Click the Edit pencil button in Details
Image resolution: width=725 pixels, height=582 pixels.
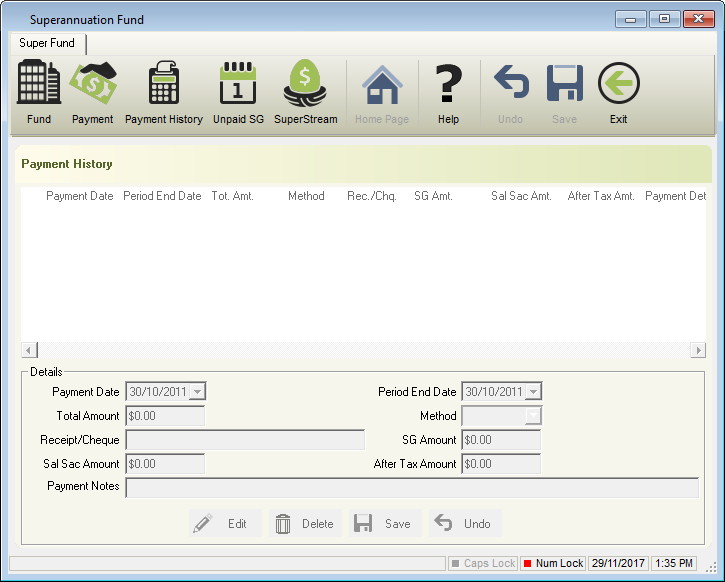(225, 523)
